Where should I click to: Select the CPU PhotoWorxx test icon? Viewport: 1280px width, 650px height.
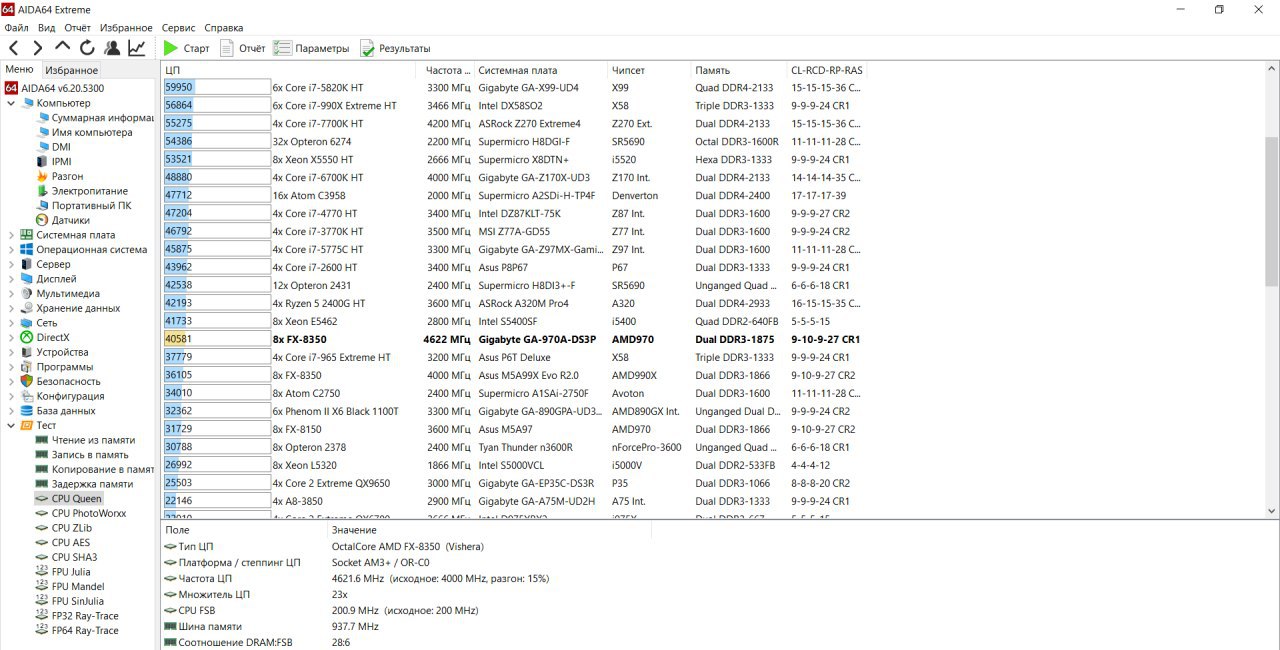[42, 513]
